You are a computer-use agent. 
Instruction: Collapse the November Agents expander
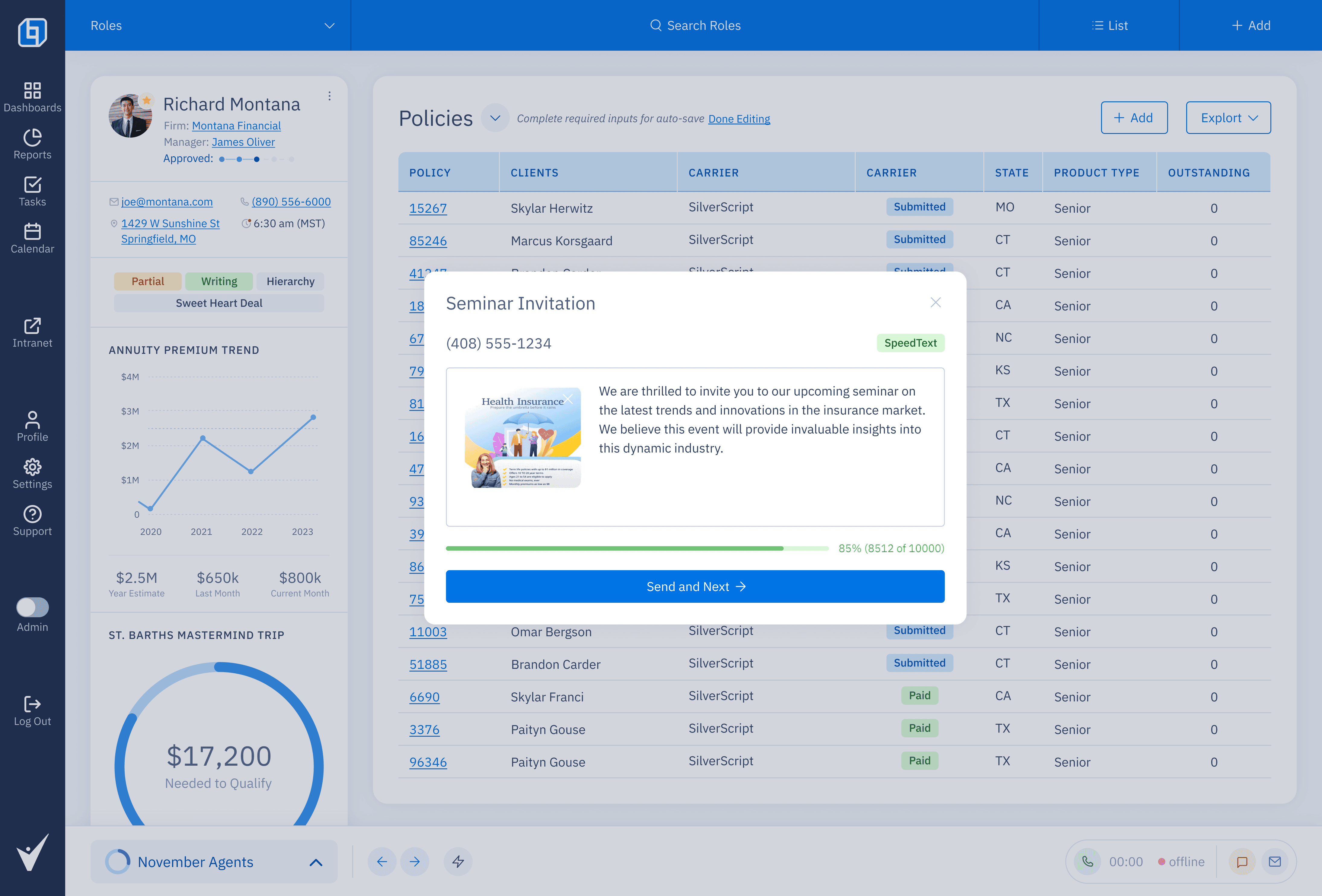click(x=316, y=862)
